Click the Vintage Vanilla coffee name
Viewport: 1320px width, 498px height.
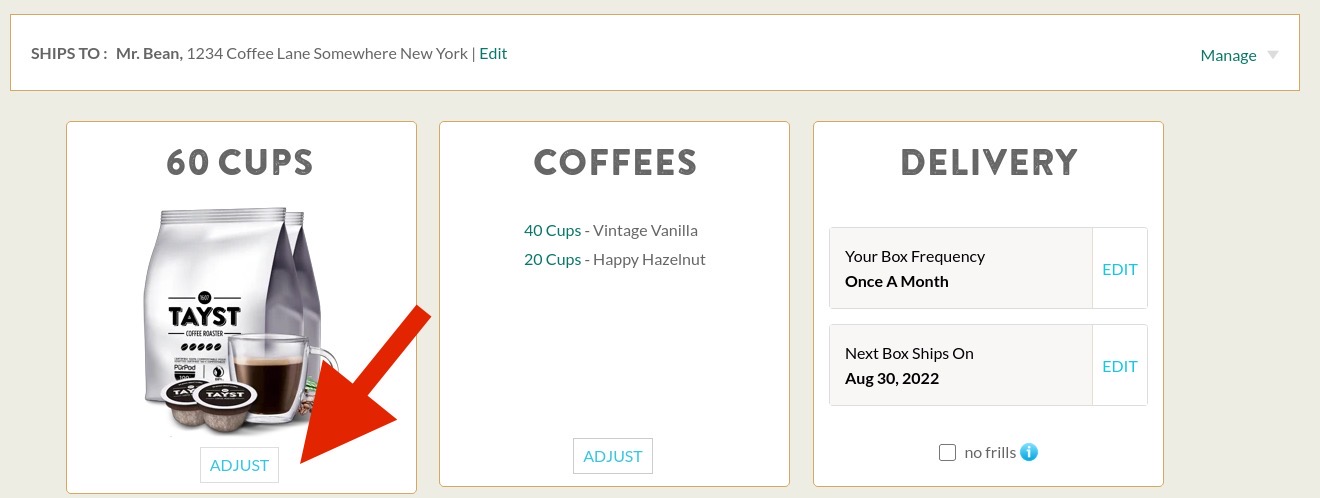(645, 230)
